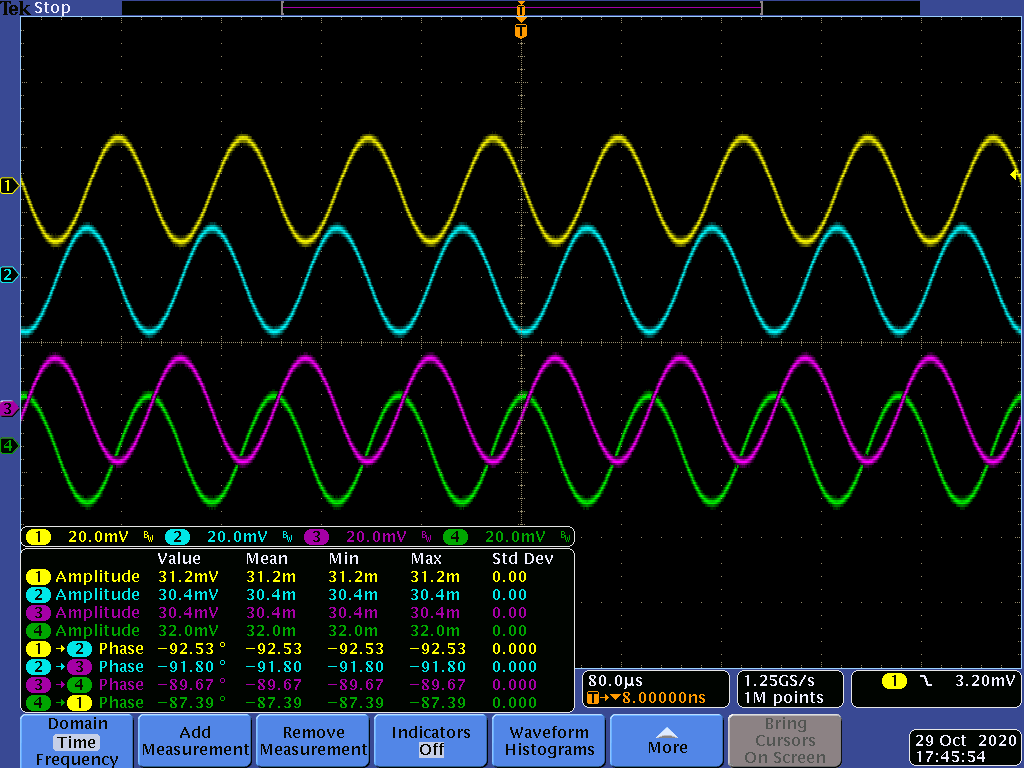
Task: Click the channel 1 badge next to 20.0mV
Action: pyautogui.click(x=38, y=537)
